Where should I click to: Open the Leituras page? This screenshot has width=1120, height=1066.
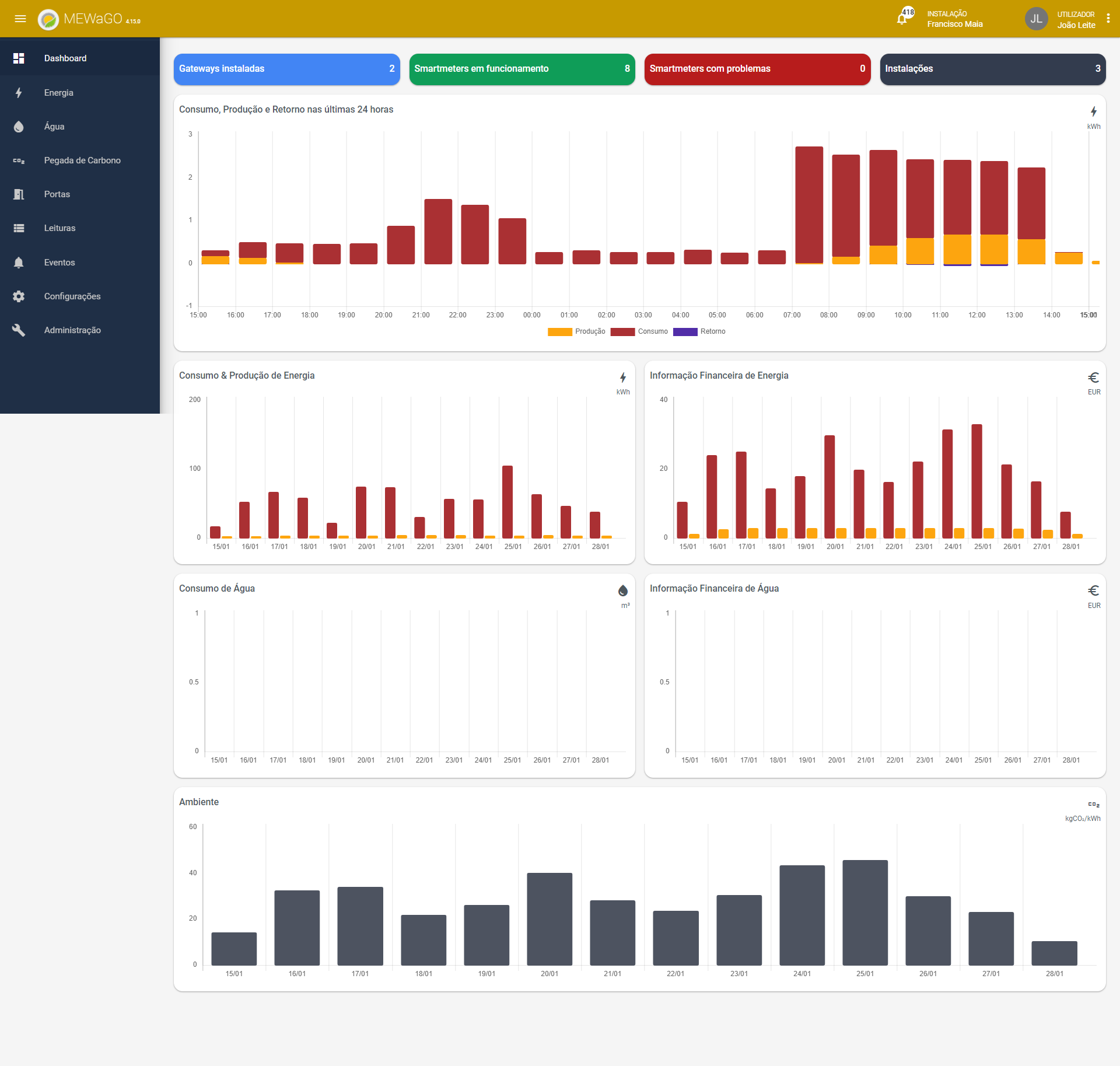[80, 228]
